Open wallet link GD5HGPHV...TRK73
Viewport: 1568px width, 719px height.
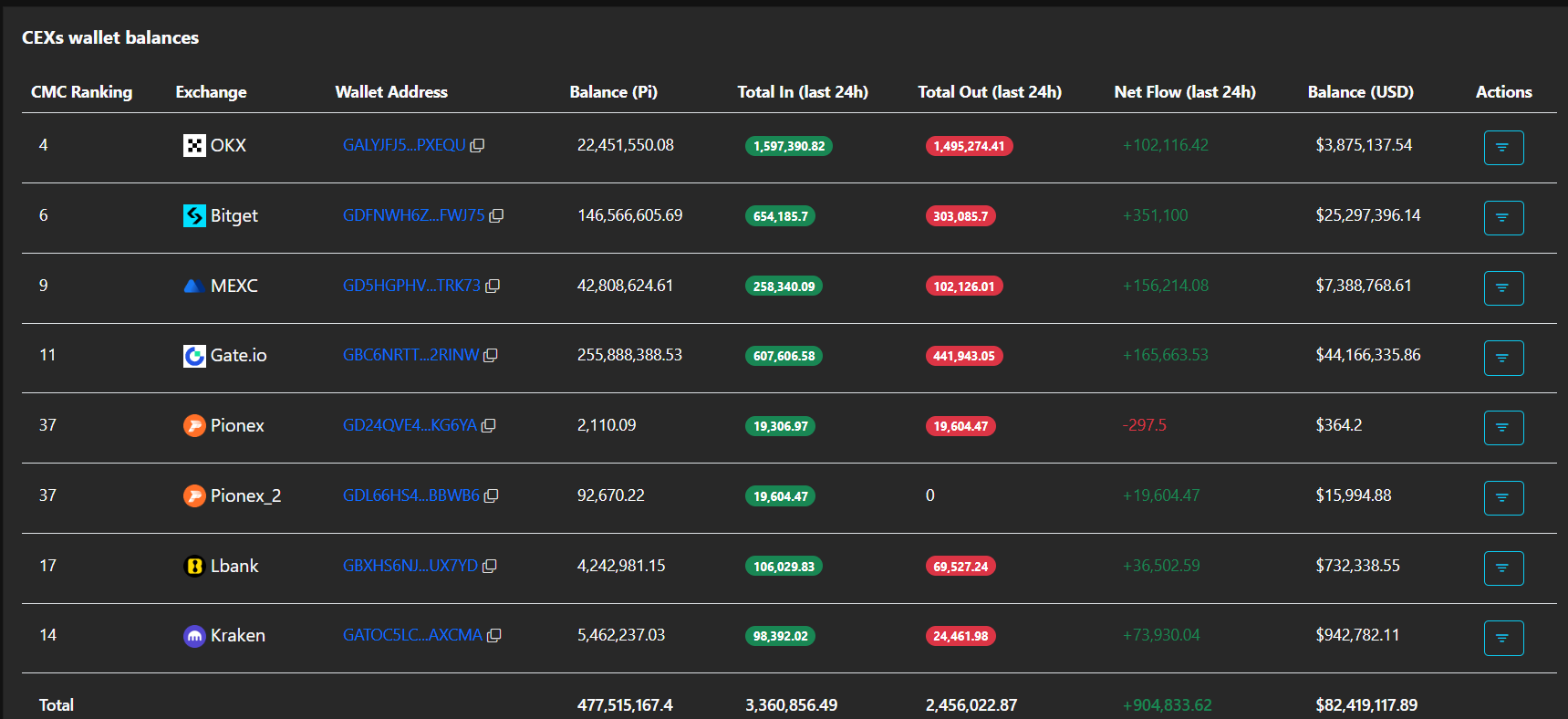[x=411, y=286]
